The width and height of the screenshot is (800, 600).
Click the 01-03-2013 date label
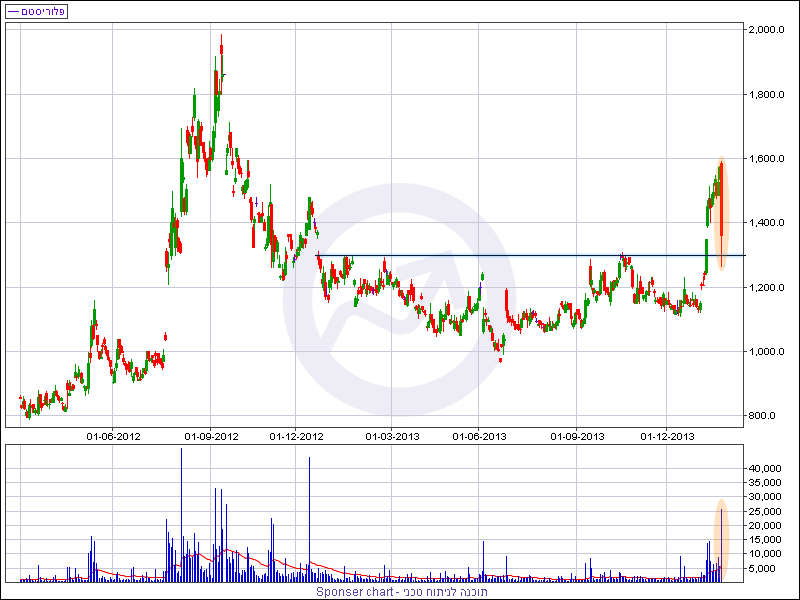(x=392, y=437)
